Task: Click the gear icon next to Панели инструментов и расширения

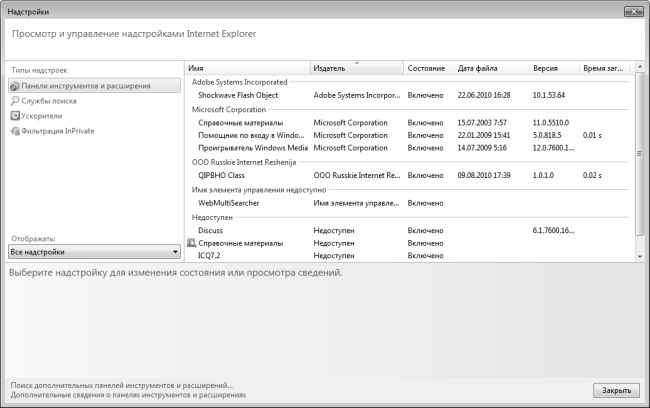Action: coord(15,86)
